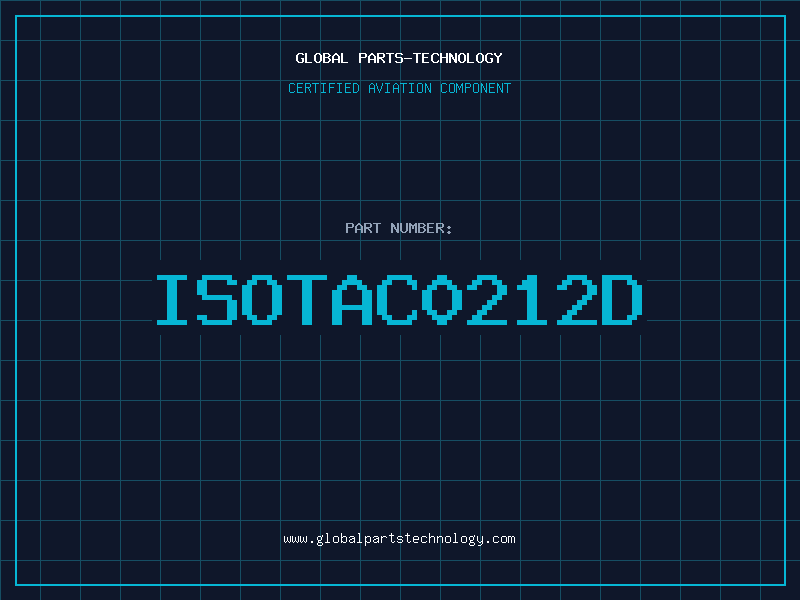This screenshot has height=600, width=800.
Task: Open the www.globalpartstechnology.com link
Action: [x=399, y=539]
